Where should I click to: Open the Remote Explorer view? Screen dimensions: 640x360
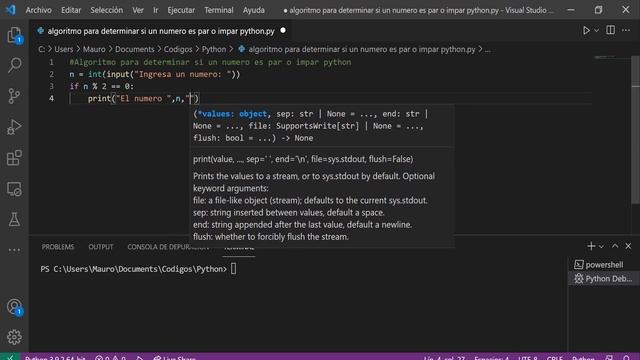coord(14,189)
